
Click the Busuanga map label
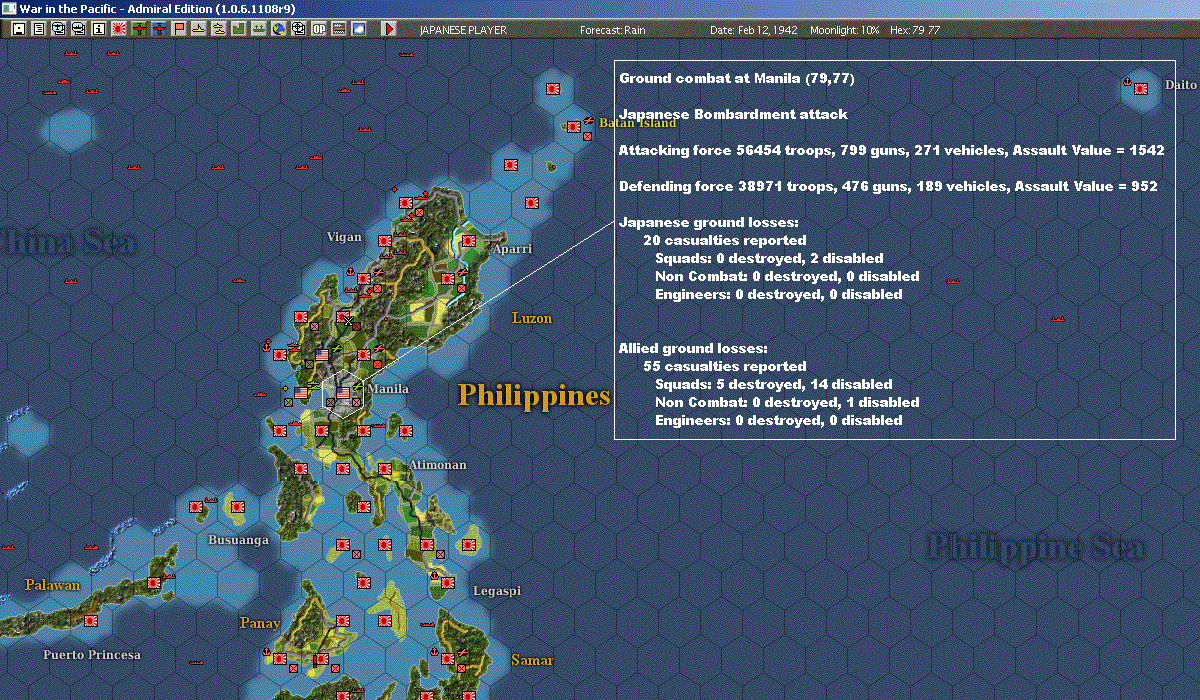point(238,540)
